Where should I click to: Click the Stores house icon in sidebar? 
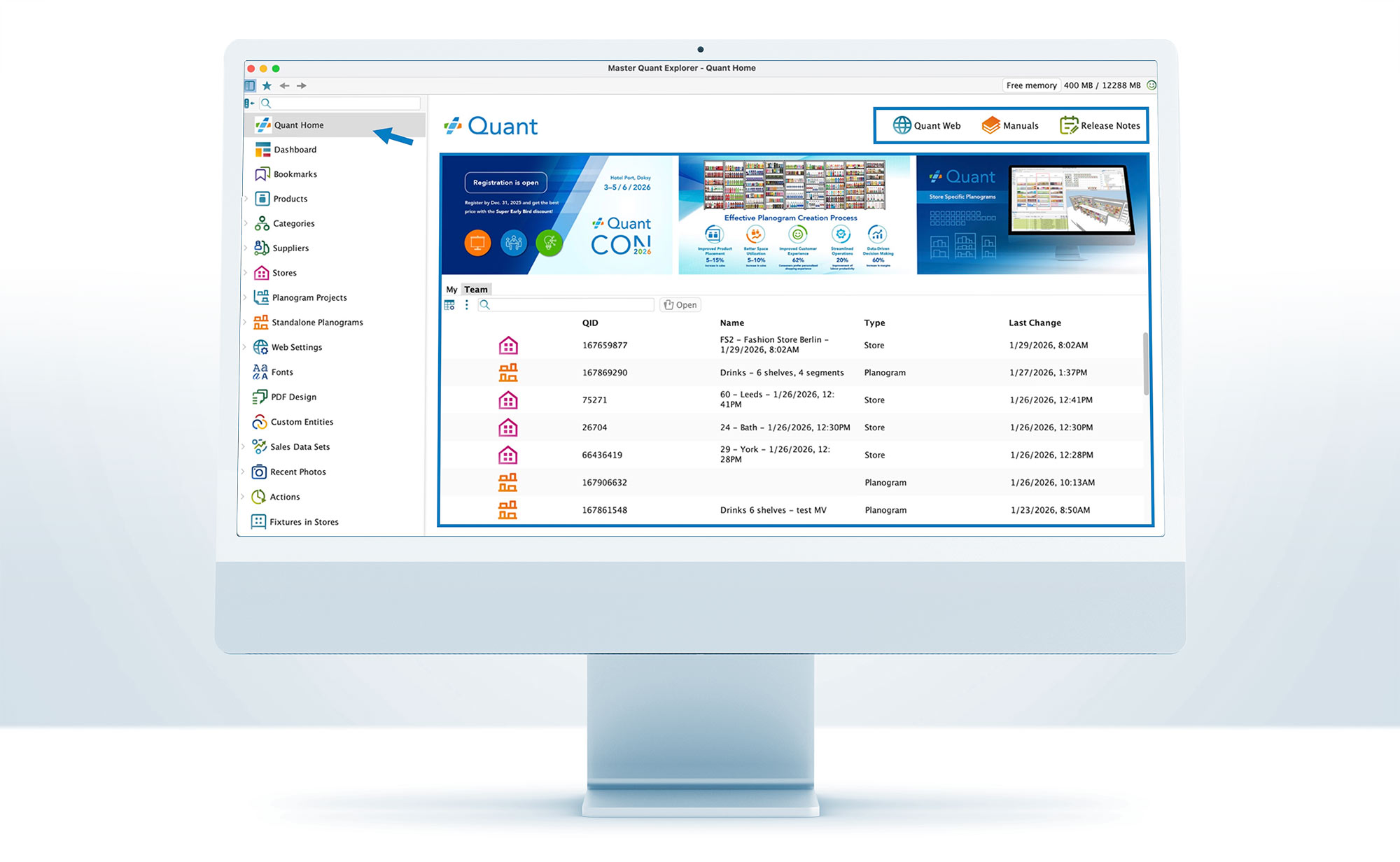click(261, 273)
